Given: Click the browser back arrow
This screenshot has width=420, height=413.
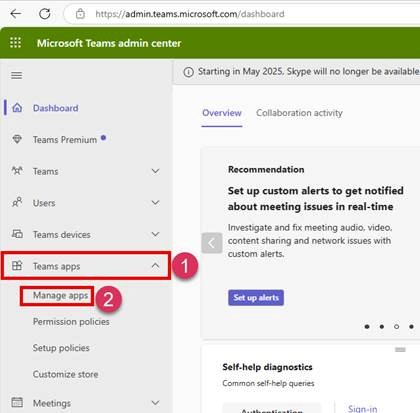Looking at the screenshot, I should click(x=16, y=14).
